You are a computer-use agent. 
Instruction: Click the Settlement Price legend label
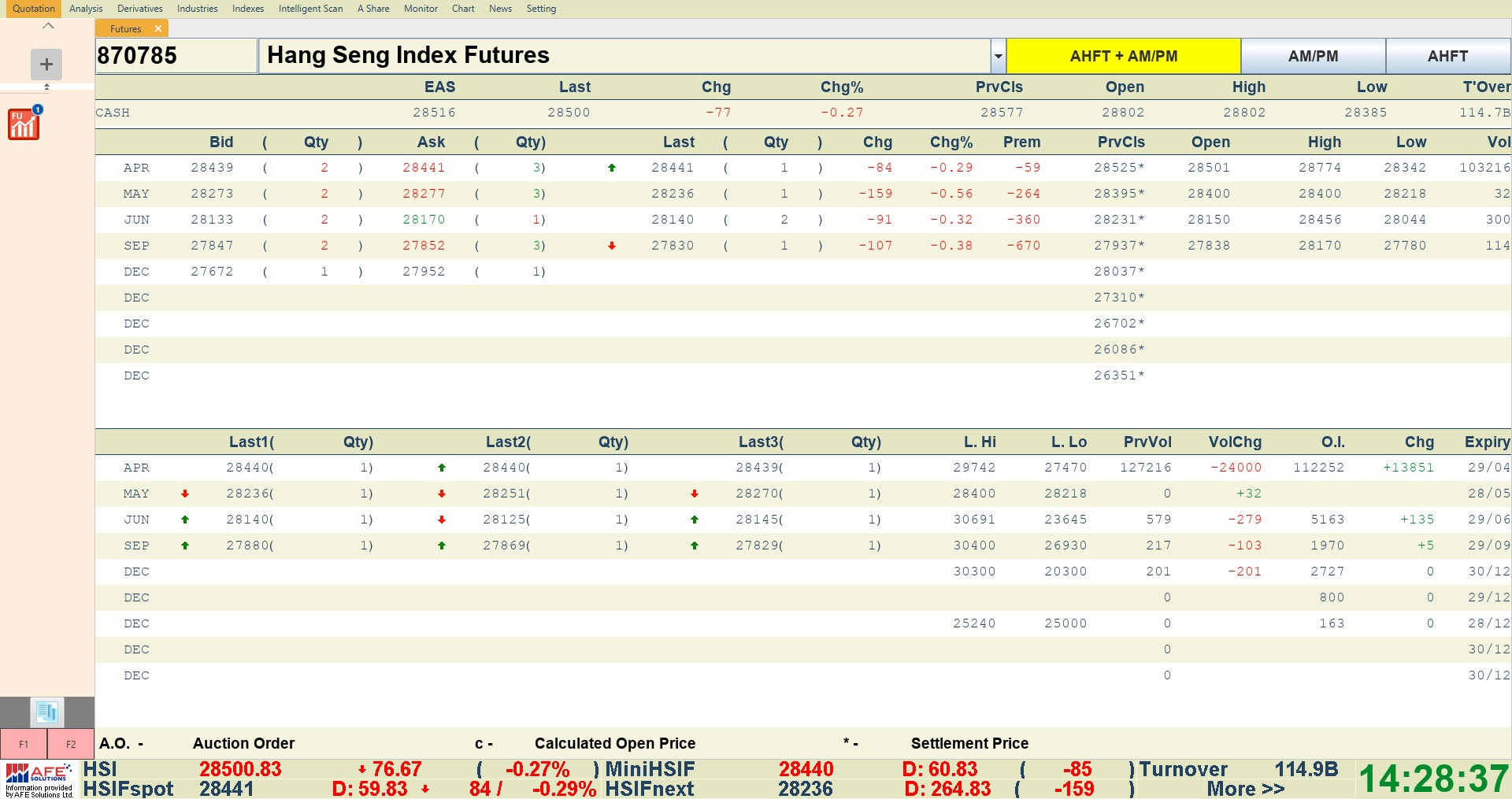[x=969, y=743]
